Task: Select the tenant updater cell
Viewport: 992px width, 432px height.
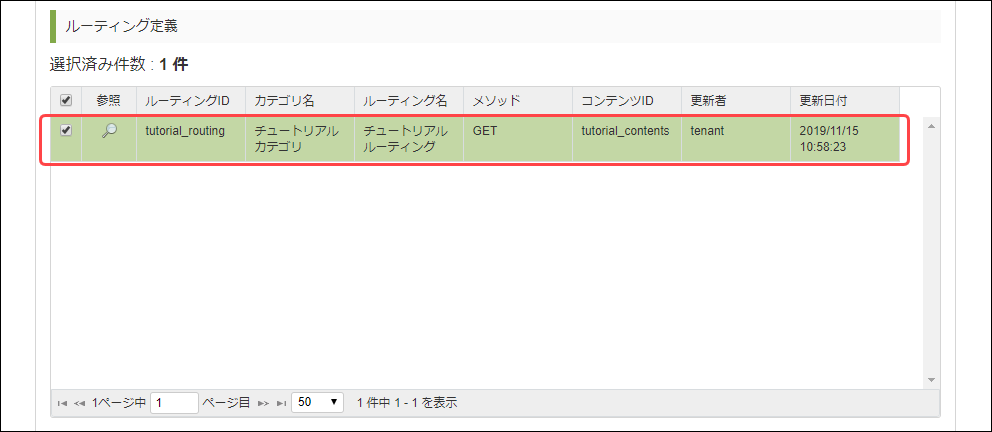Action: click(x=736, y=139)
